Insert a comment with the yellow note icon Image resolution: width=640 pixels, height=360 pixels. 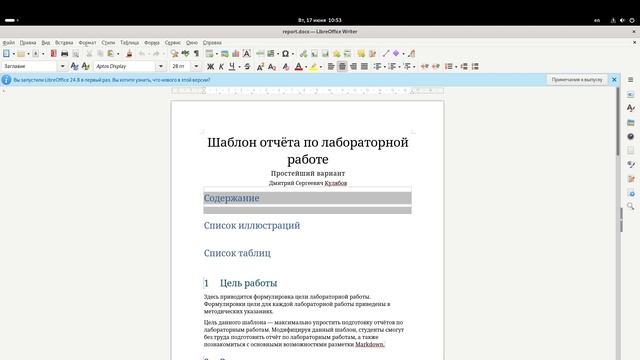click(361, 53)
